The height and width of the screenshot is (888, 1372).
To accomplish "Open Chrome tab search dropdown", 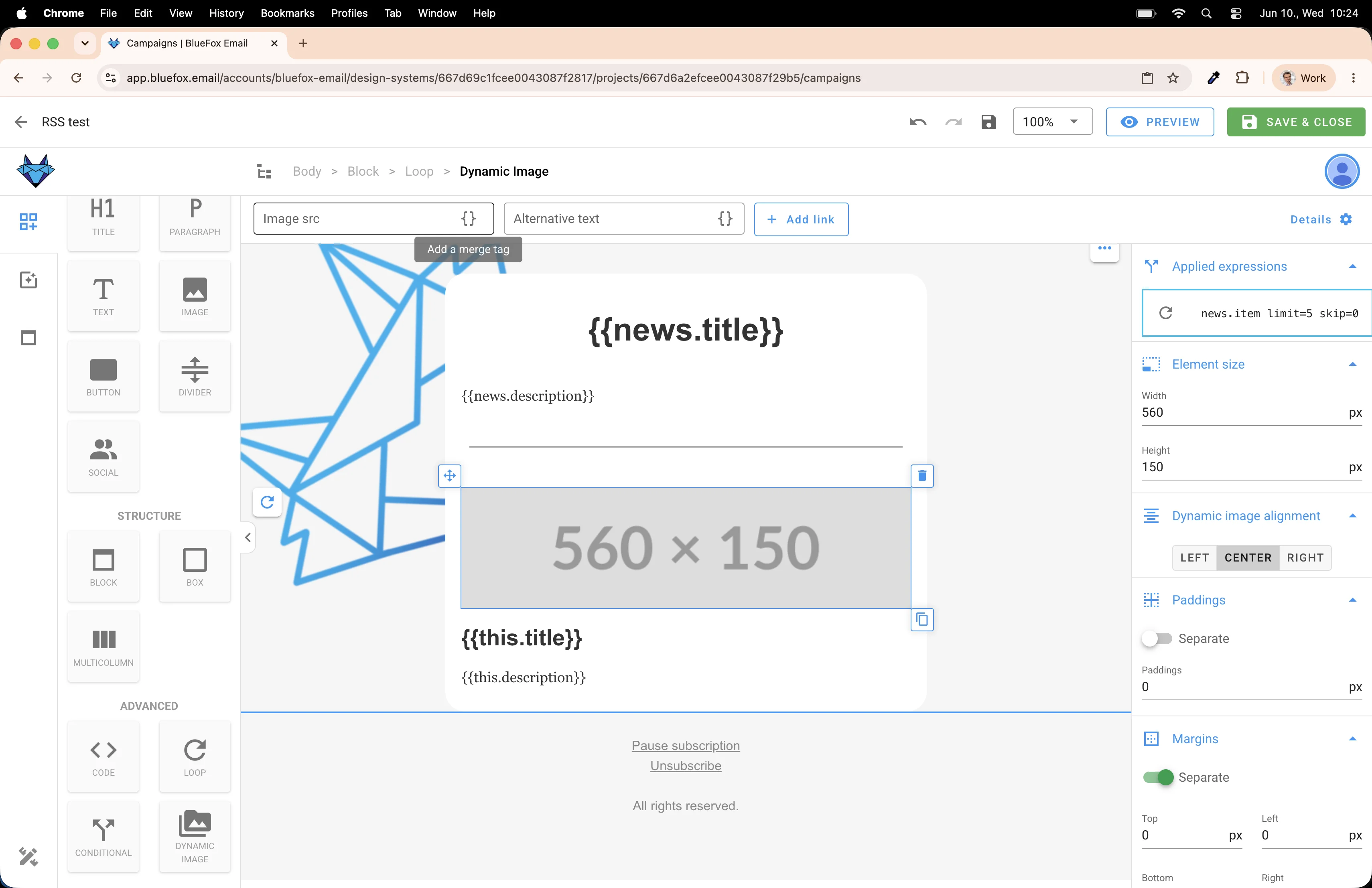I will point(85,43).
